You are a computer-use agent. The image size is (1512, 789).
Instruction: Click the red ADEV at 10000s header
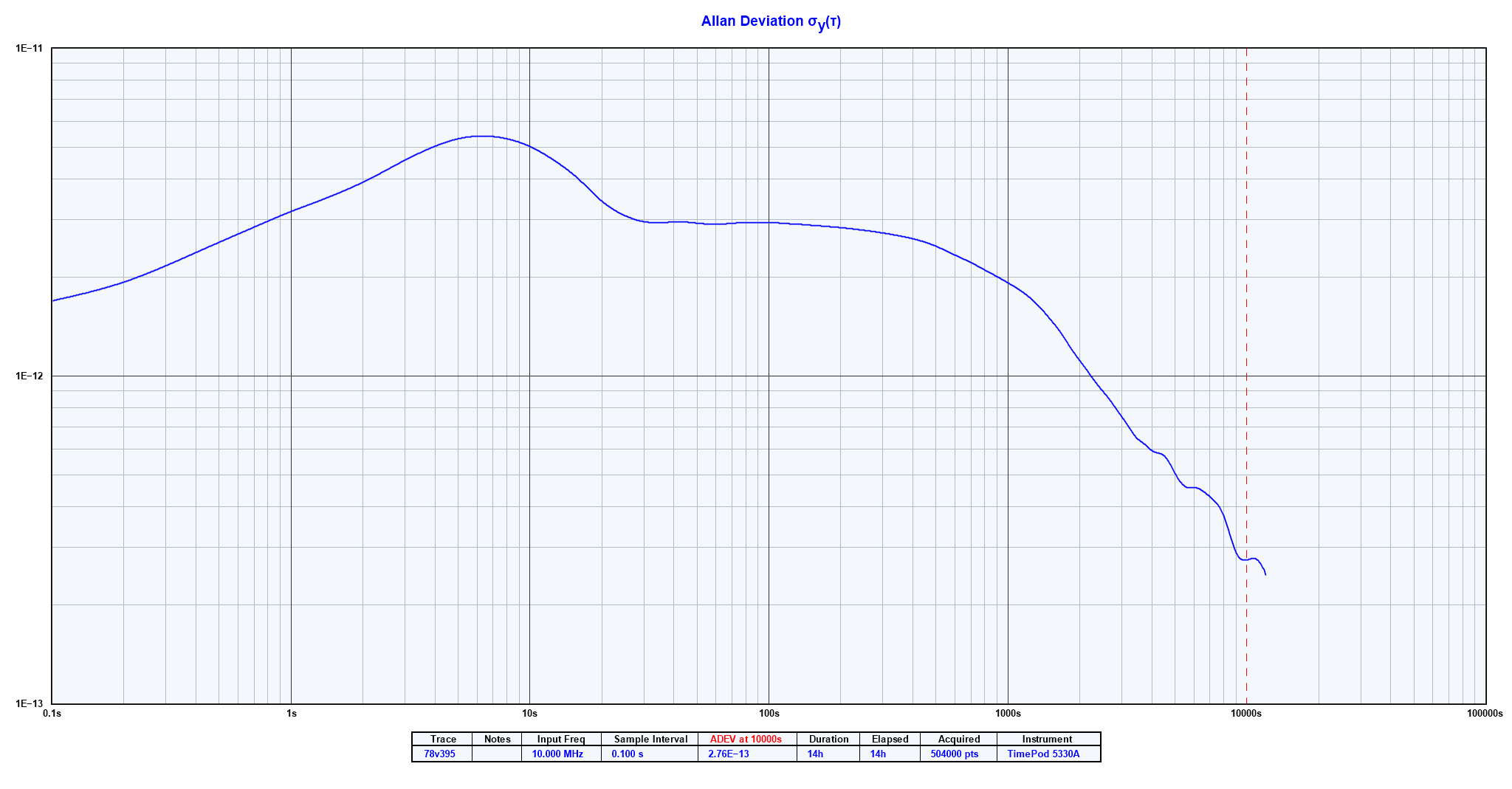[746, 739]
